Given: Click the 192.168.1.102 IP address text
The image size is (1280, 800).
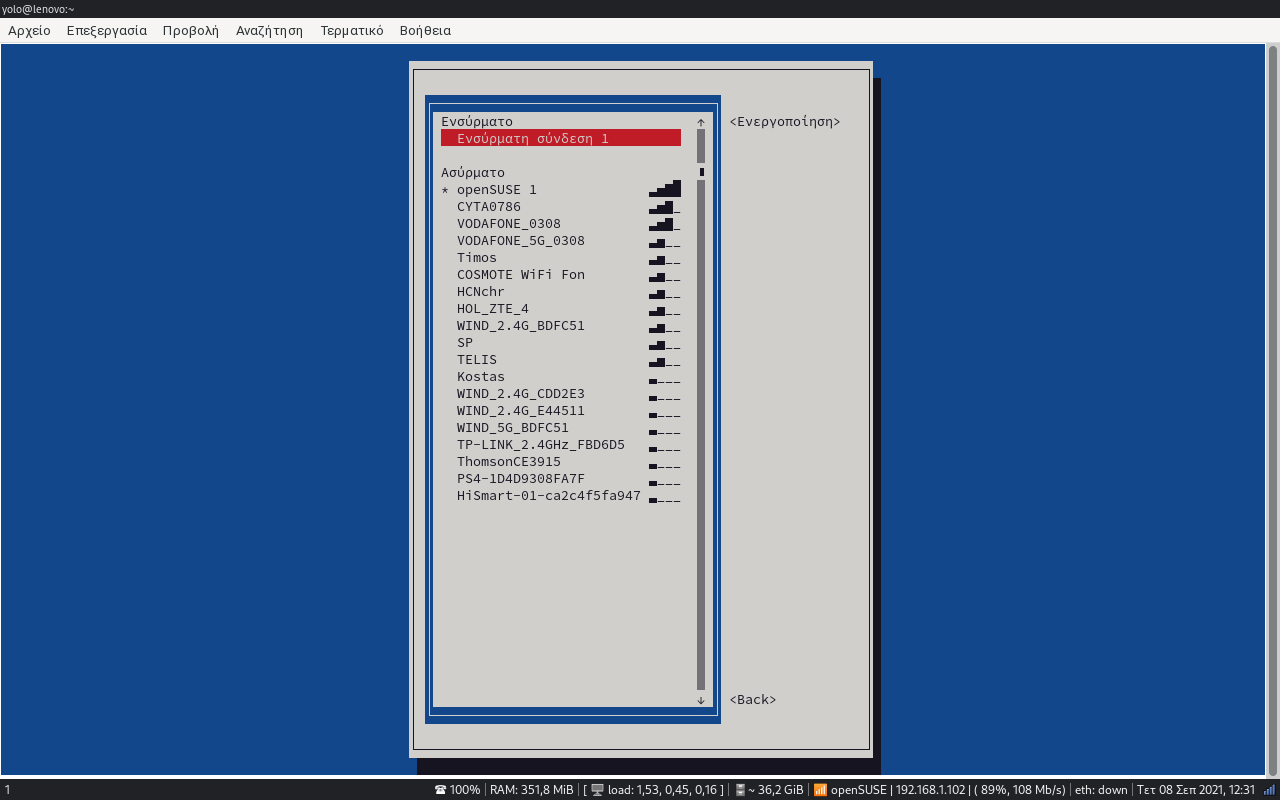Looking at the screenshot, I should click(x=931, y=790).
